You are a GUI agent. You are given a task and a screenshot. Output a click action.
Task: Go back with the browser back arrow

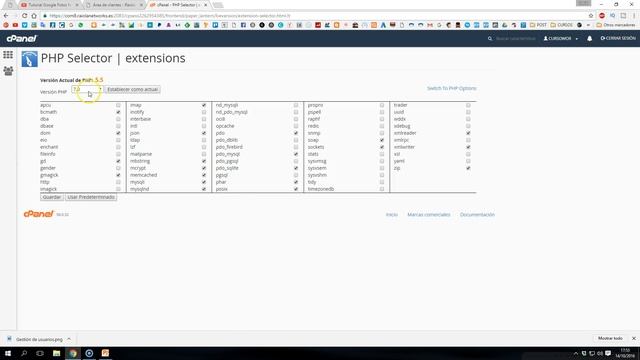(6, 16)
